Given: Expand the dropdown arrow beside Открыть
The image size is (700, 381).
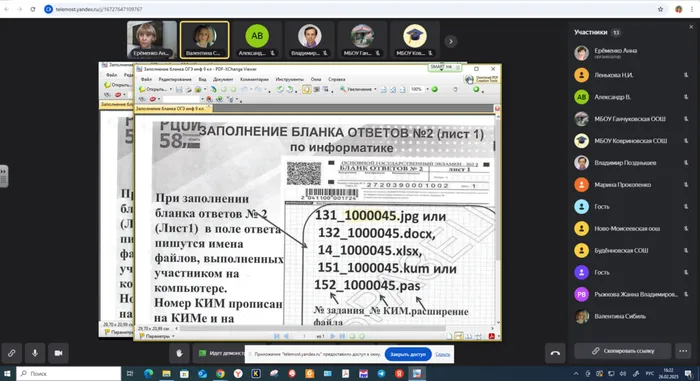Looking at the screenshot, I should point(171,89).
